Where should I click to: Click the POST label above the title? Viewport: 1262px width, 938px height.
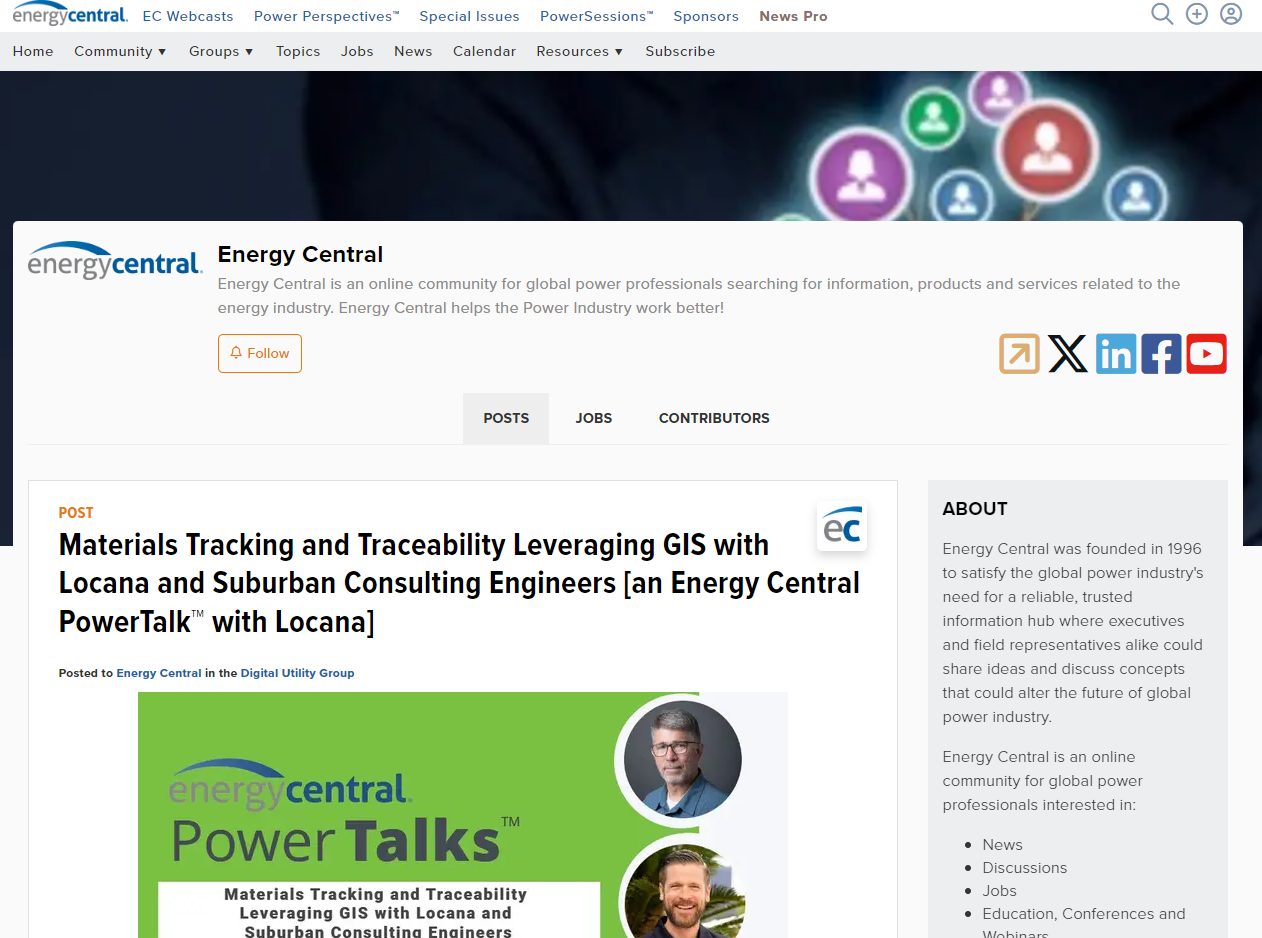coord(76,513)
